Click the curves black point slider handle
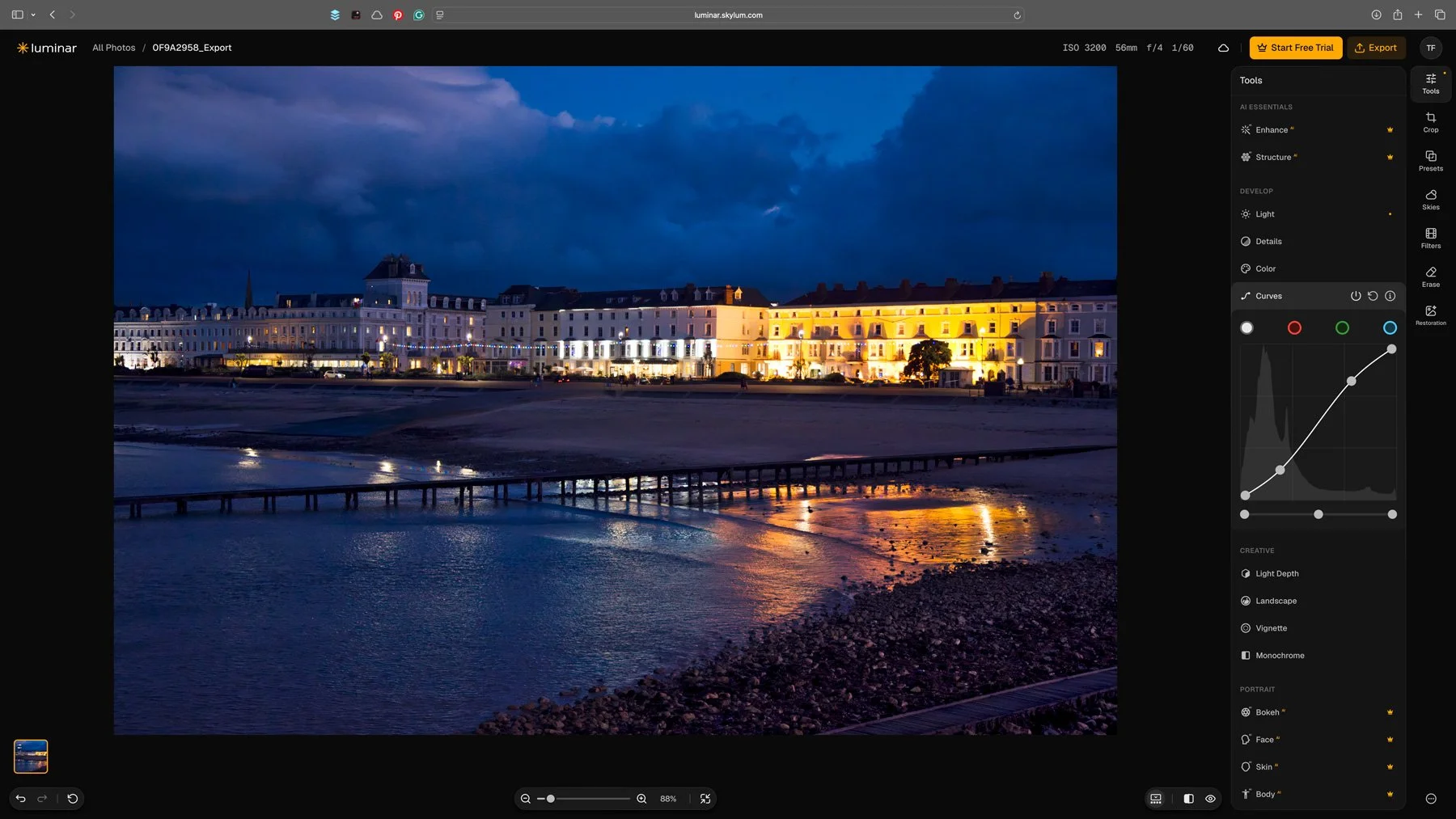Screen dimensions: 1456x819 (1245, 514)
